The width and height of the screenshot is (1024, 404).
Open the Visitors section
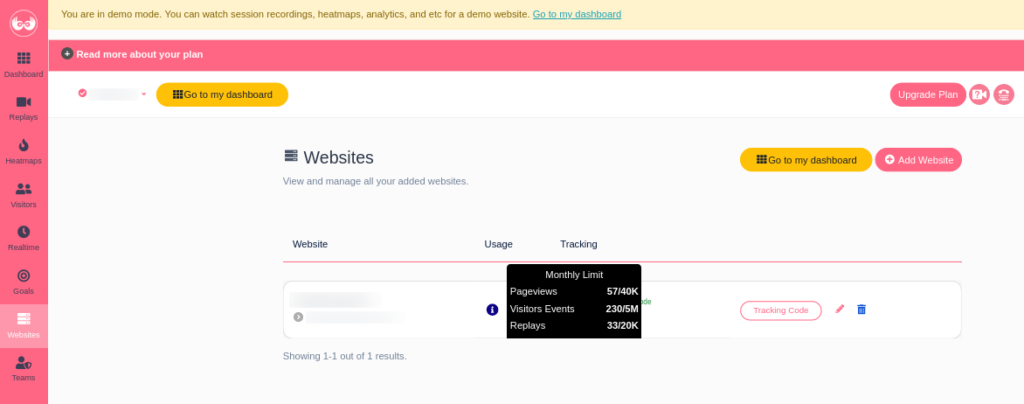click(x=24, y=195)
